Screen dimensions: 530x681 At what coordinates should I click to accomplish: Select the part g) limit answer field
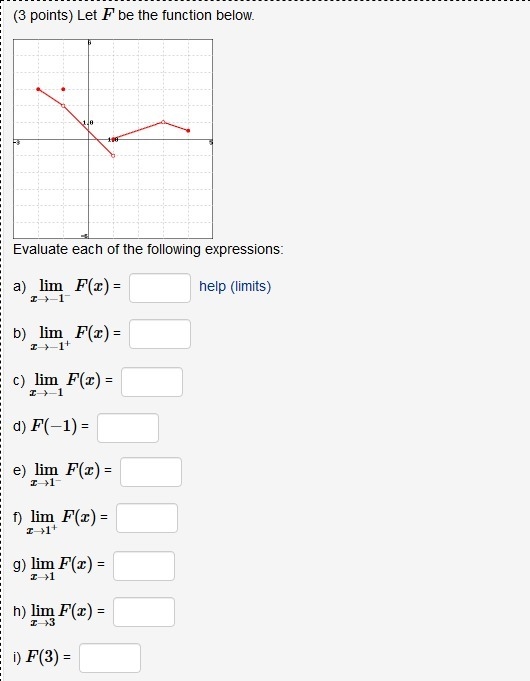pos(144,566)
